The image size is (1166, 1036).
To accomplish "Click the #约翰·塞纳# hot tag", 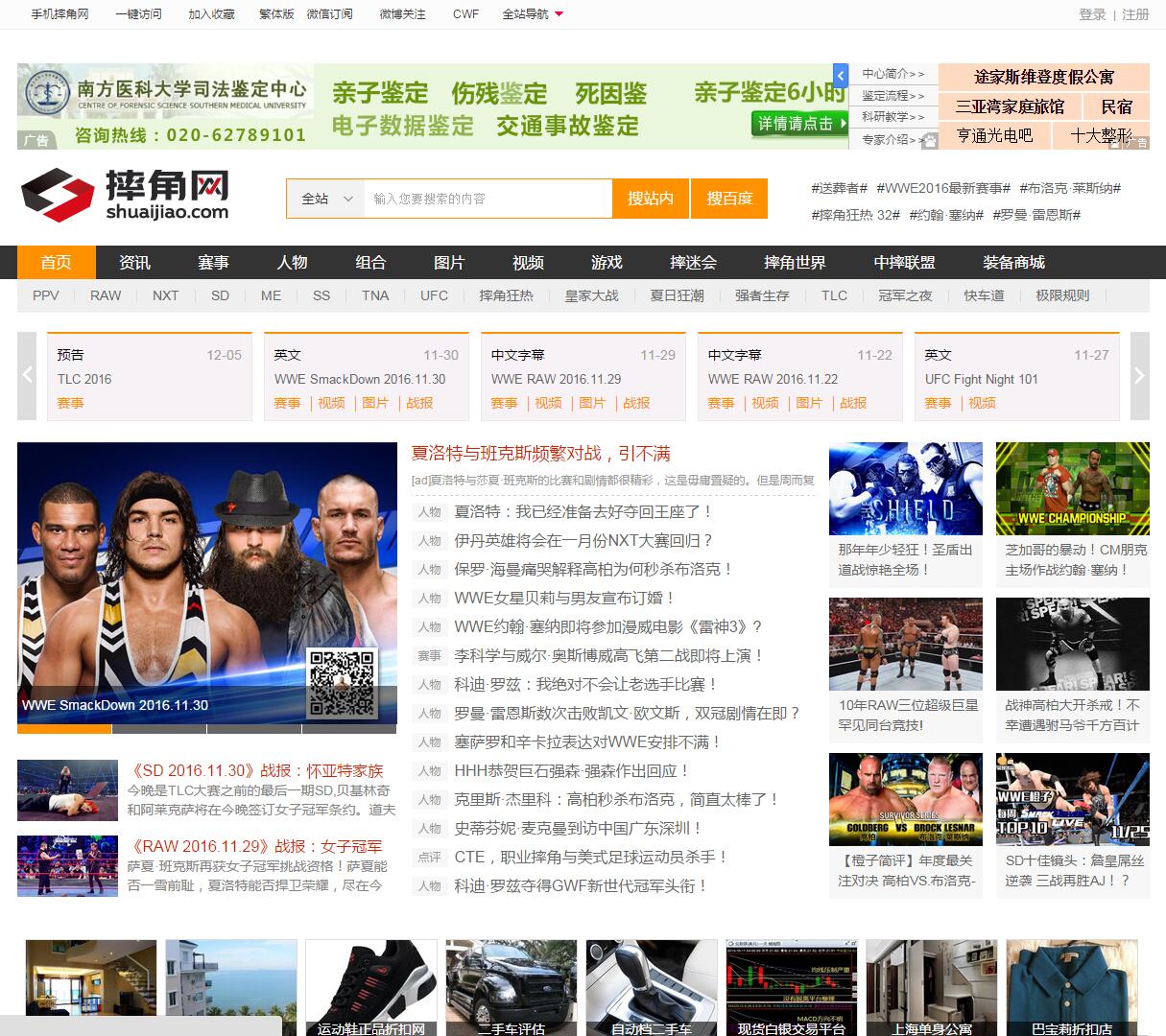I will (945, 215).
